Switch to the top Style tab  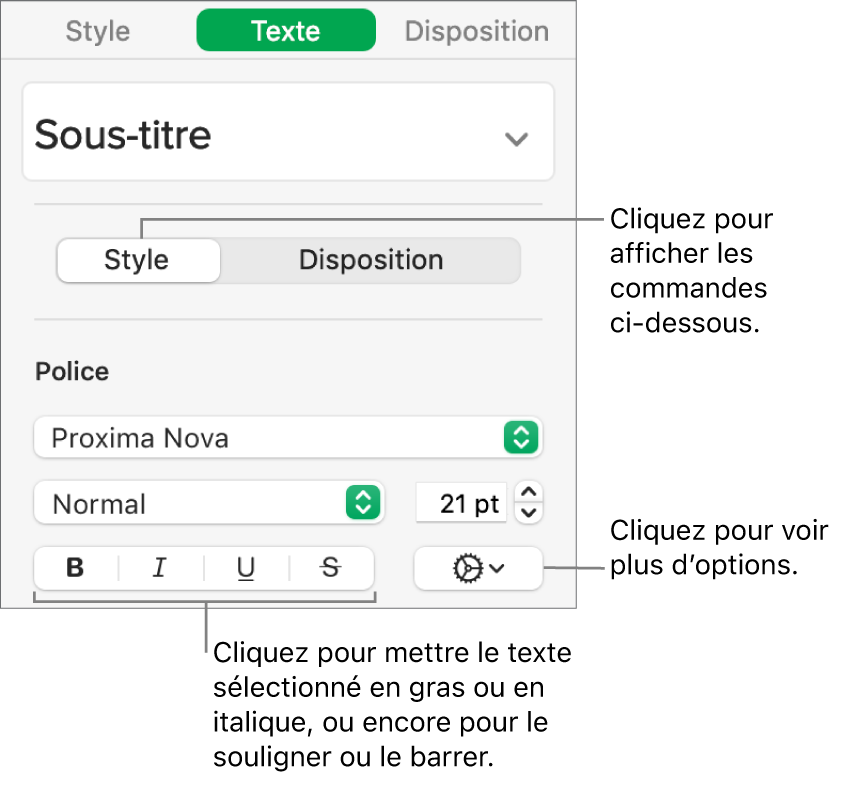click(98, 31)
